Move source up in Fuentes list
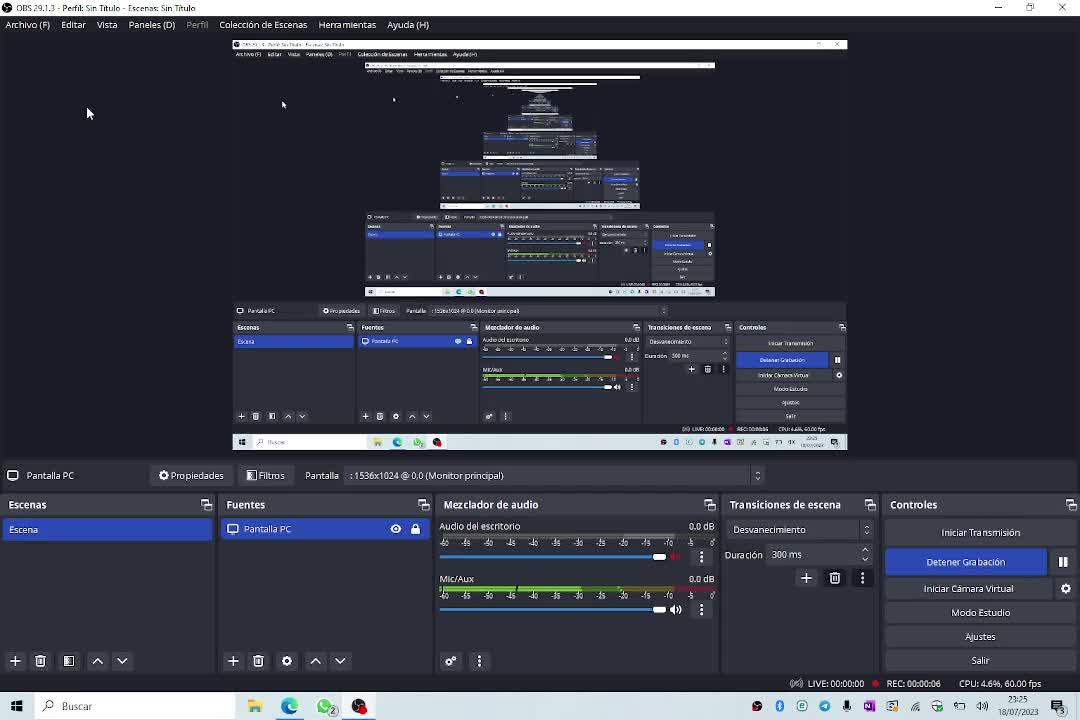Viewport: 1080px width, 720px height. (x=315, y=661)
